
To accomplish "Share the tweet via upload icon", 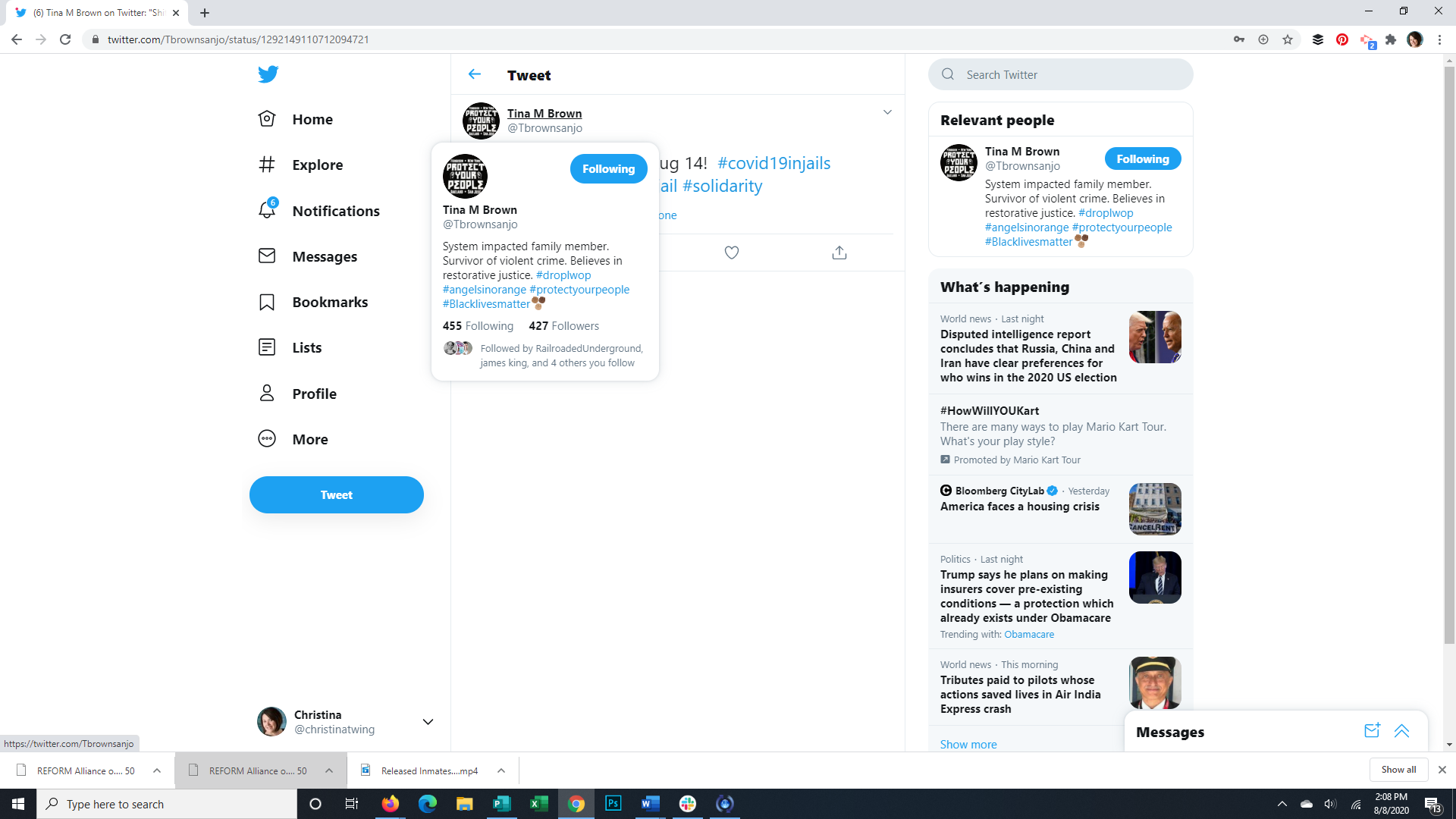I will 839,253.
